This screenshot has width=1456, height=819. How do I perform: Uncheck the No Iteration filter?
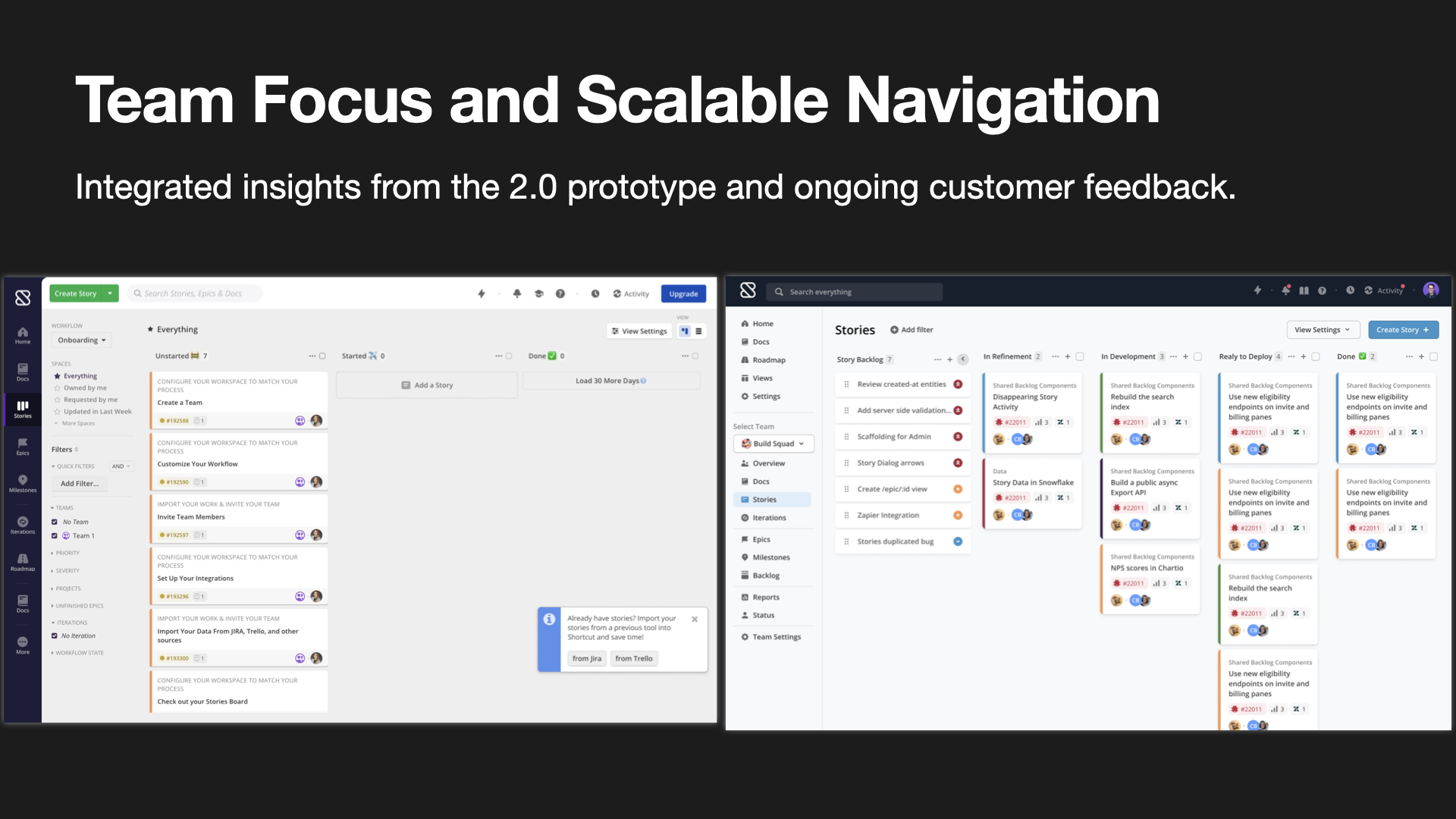pyautogui.click(x=54, y=635)
